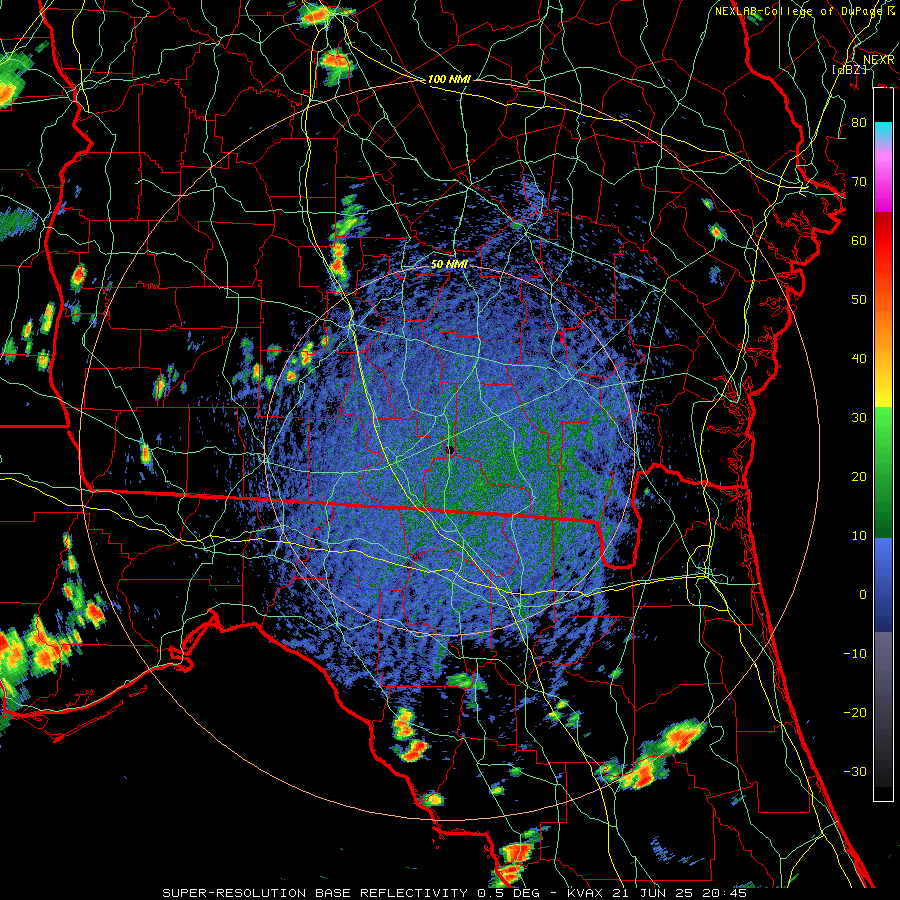
Task: Click the "20:45" time stamp
Action: [x=726, y=893]
